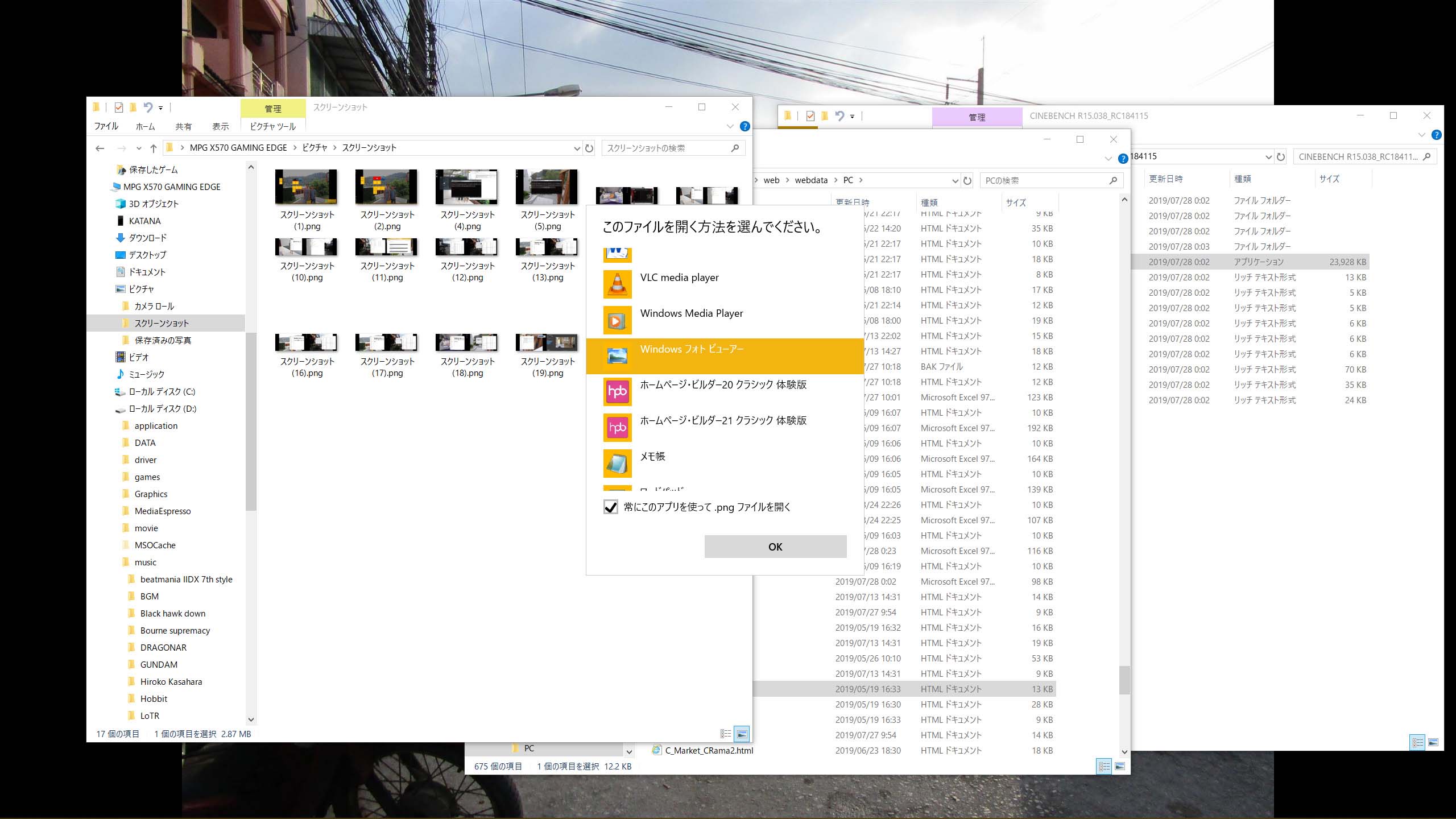Click 管理 tab in CINEBENCH window

coord(977,117)
